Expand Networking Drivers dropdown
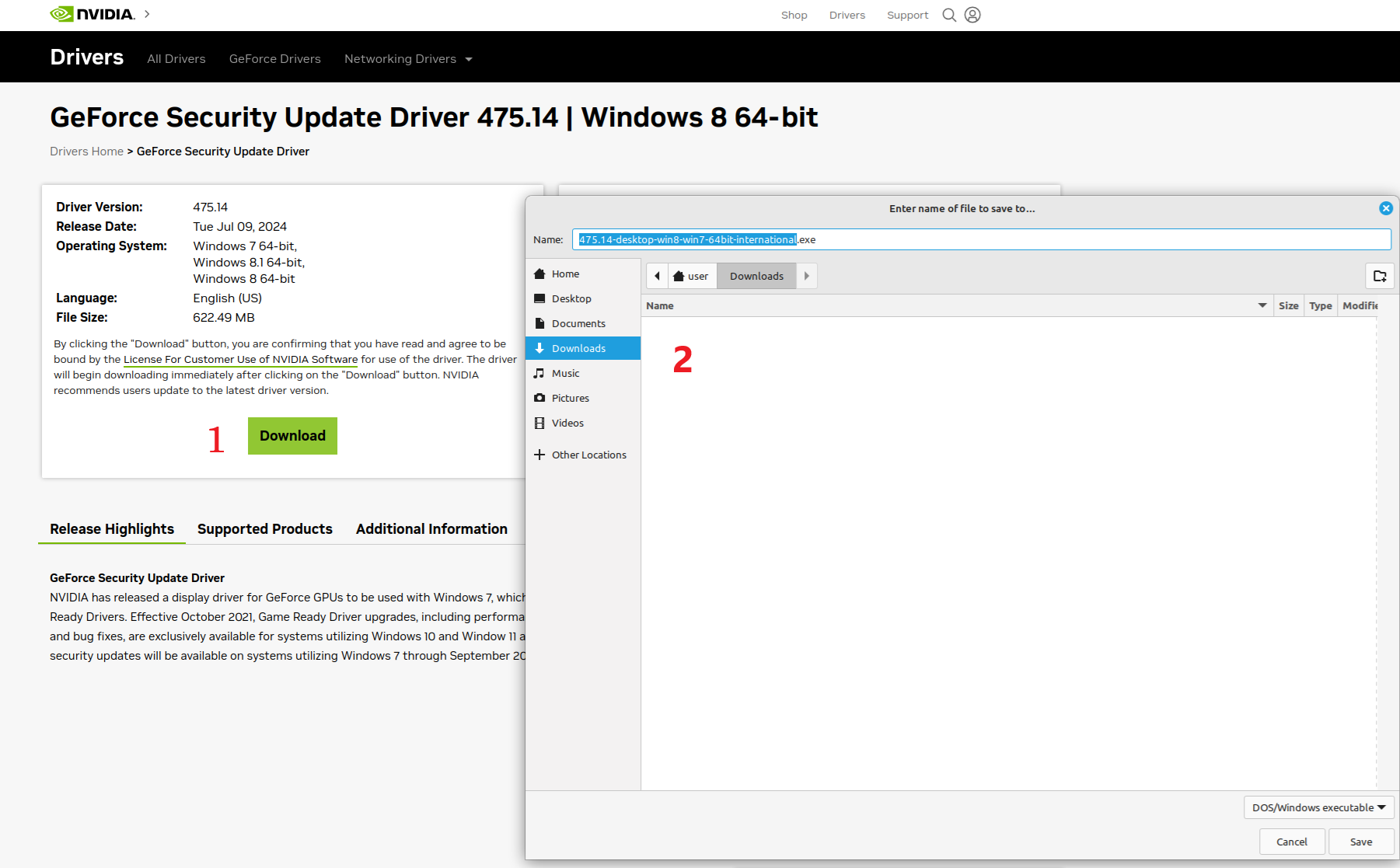 click(x=408, y=59)
